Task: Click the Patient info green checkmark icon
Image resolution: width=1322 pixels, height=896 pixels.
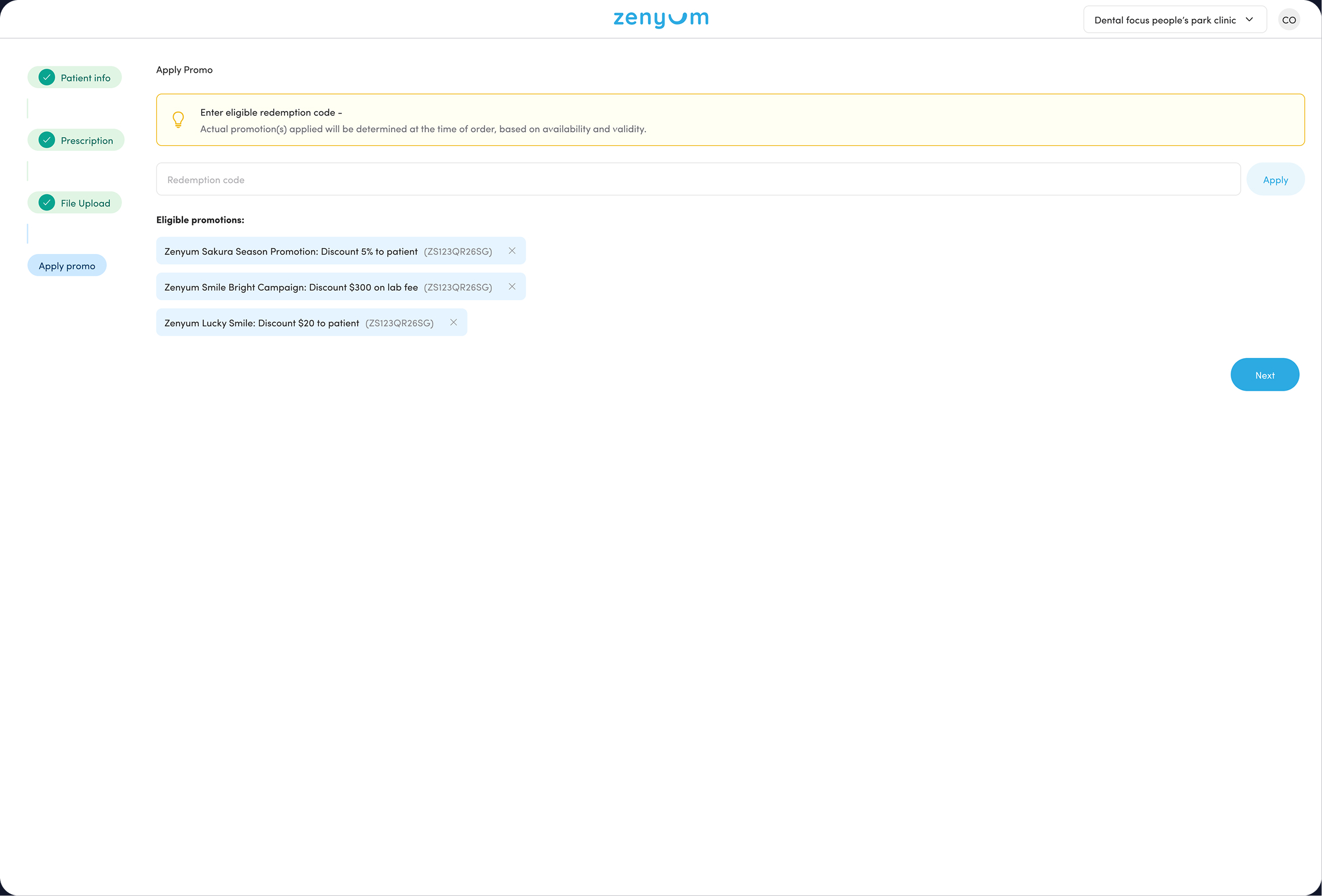Action: 47,77
